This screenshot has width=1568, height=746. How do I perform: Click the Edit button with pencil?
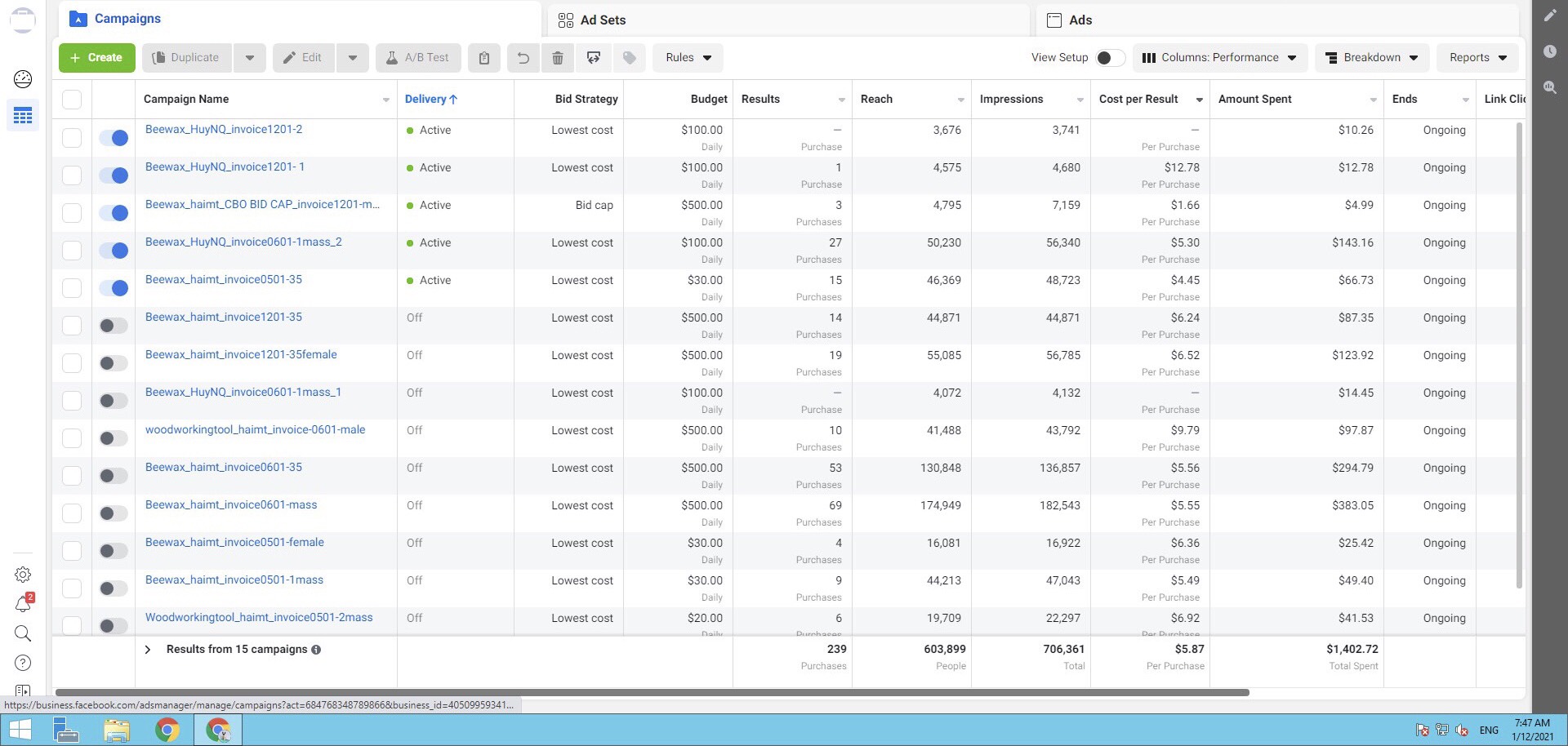tap(303, 58)
